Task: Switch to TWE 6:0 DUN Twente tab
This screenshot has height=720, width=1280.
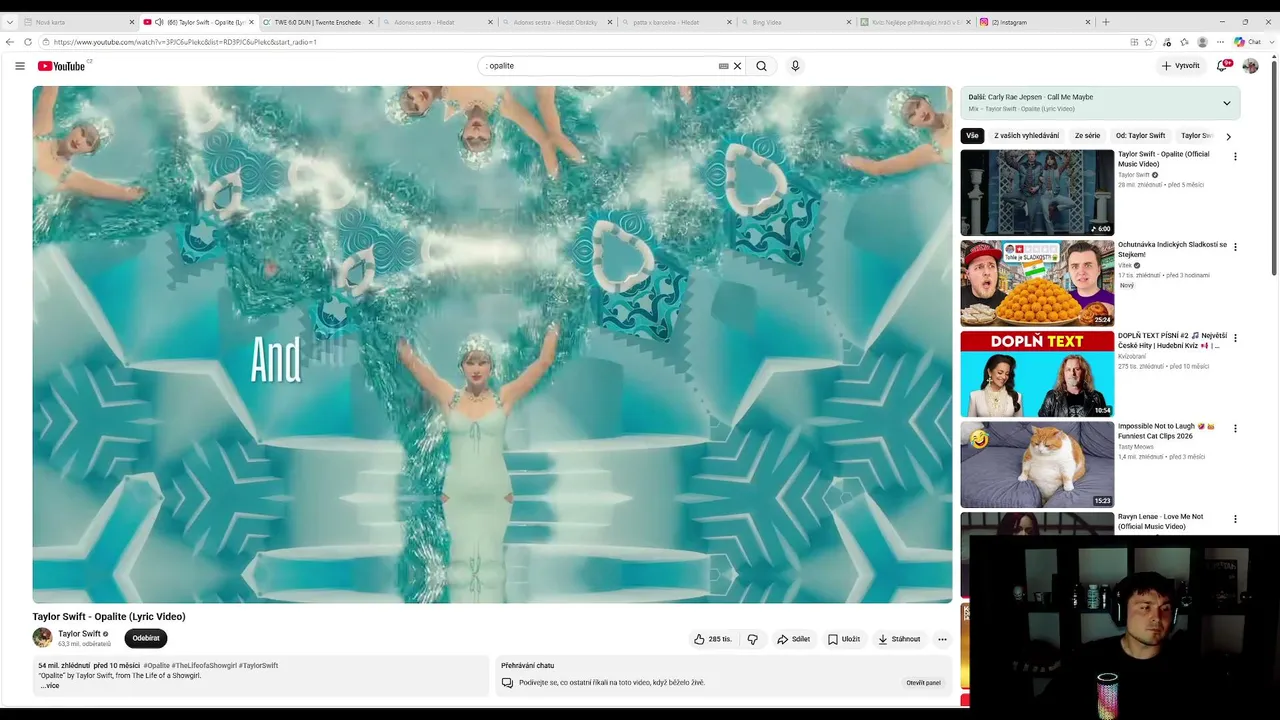Action: coord(317,22)
